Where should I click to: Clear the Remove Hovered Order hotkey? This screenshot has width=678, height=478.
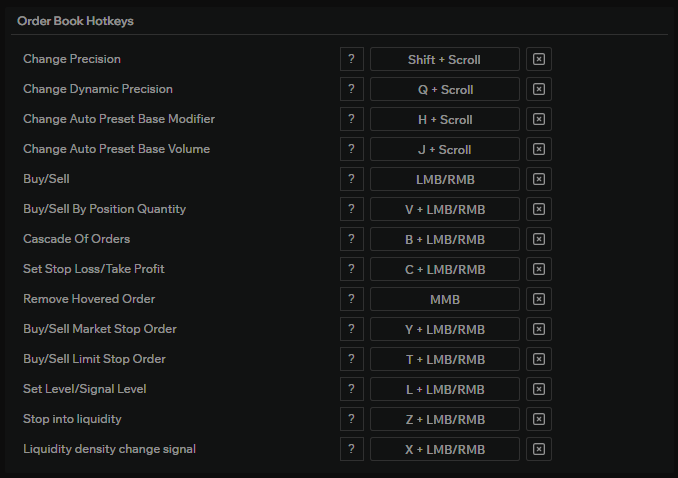(x=539, y=299)
